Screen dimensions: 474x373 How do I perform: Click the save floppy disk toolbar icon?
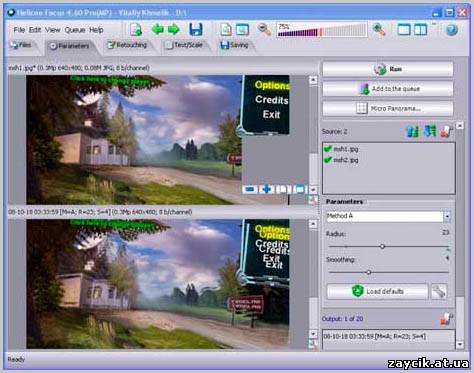[x=196, y=29]
